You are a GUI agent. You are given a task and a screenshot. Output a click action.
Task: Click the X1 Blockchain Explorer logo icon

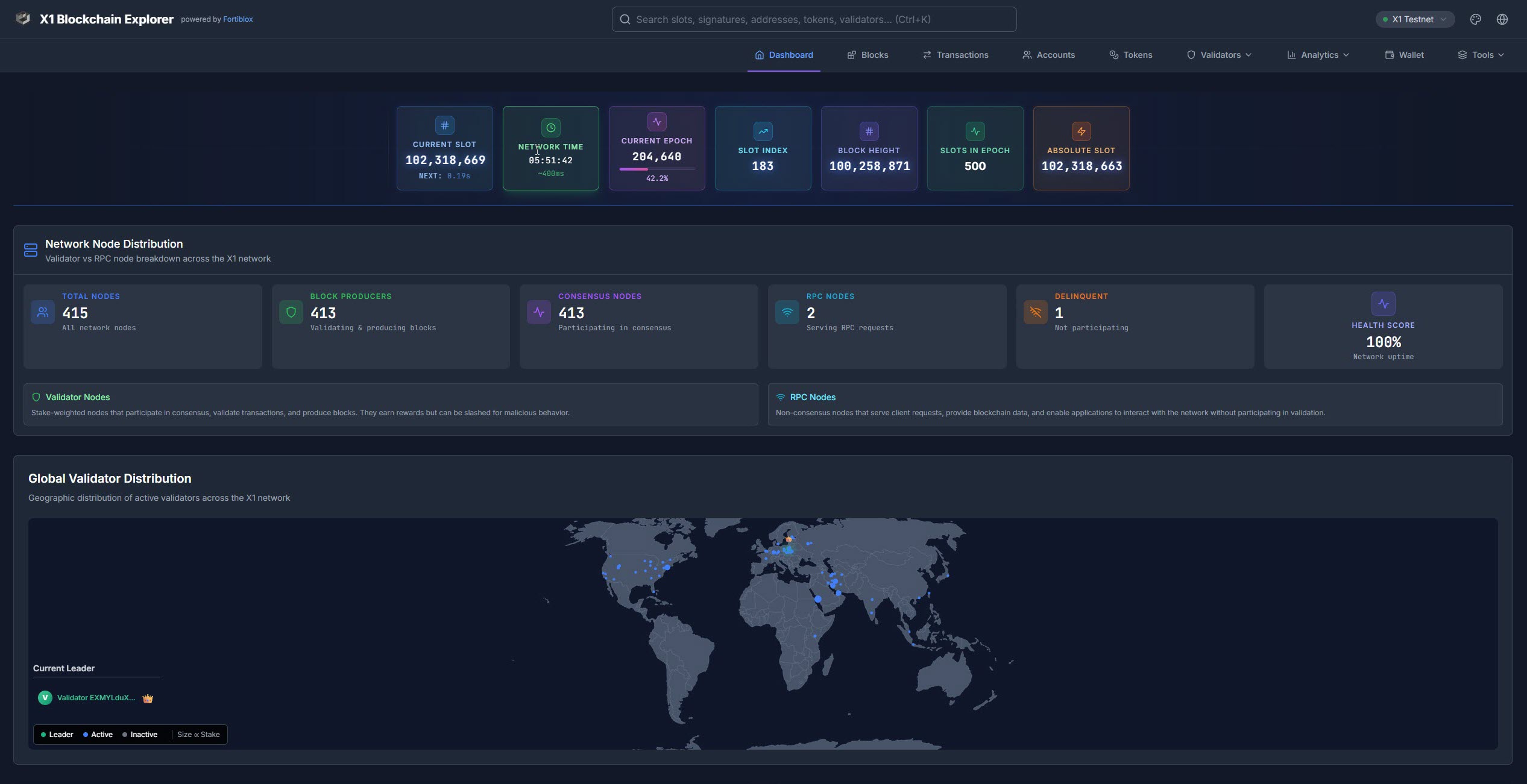click(x=23, y=19)
